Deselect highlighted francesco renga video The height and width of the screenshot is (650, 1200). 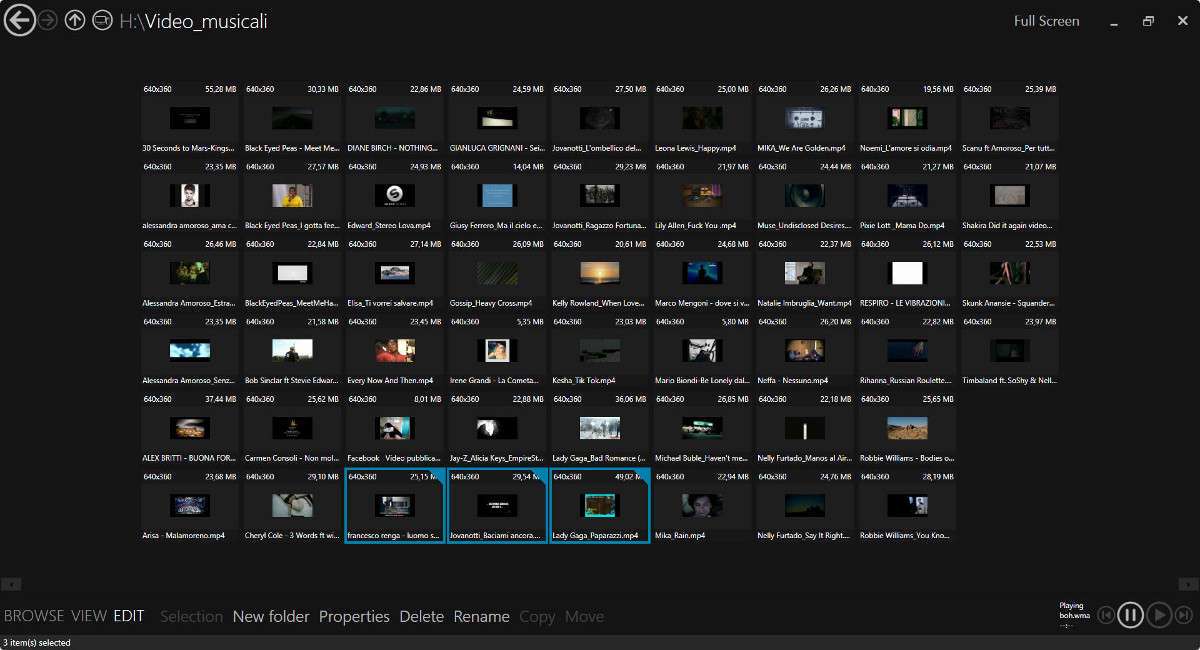click(x=395, y=506)
